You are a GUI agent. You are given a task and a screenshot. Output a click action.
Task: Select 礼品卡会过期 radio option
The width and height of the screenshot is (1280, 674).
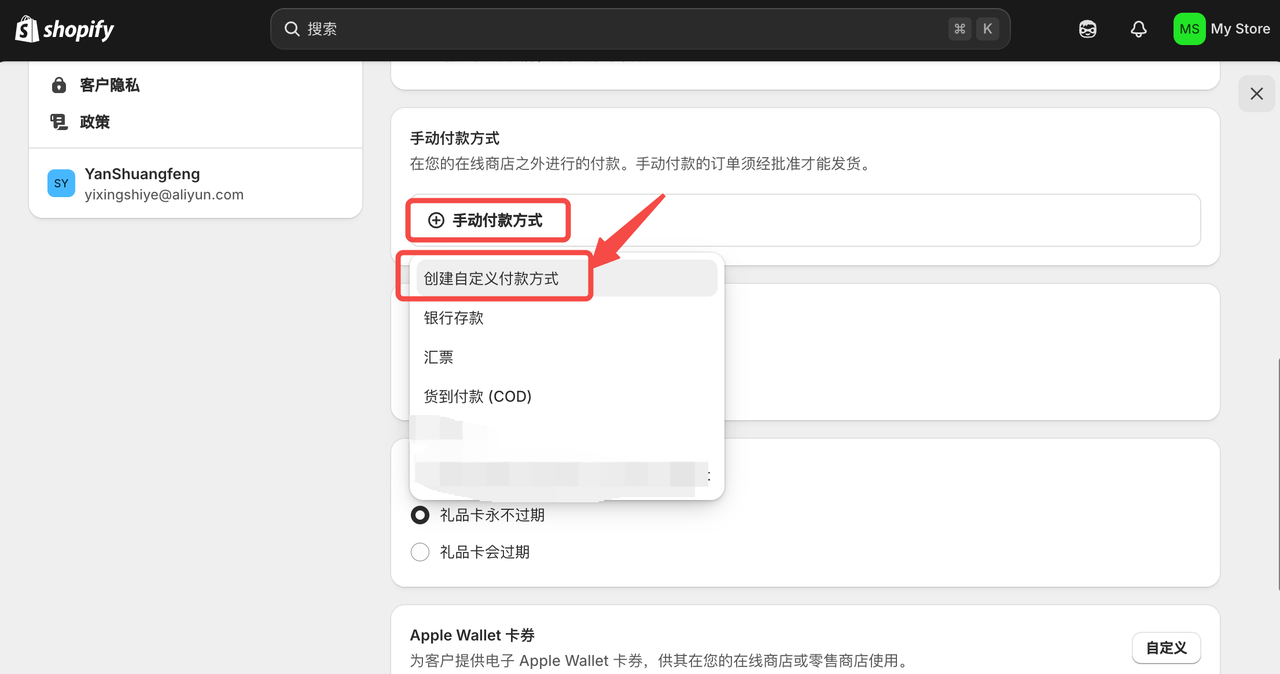pos(420,552)
